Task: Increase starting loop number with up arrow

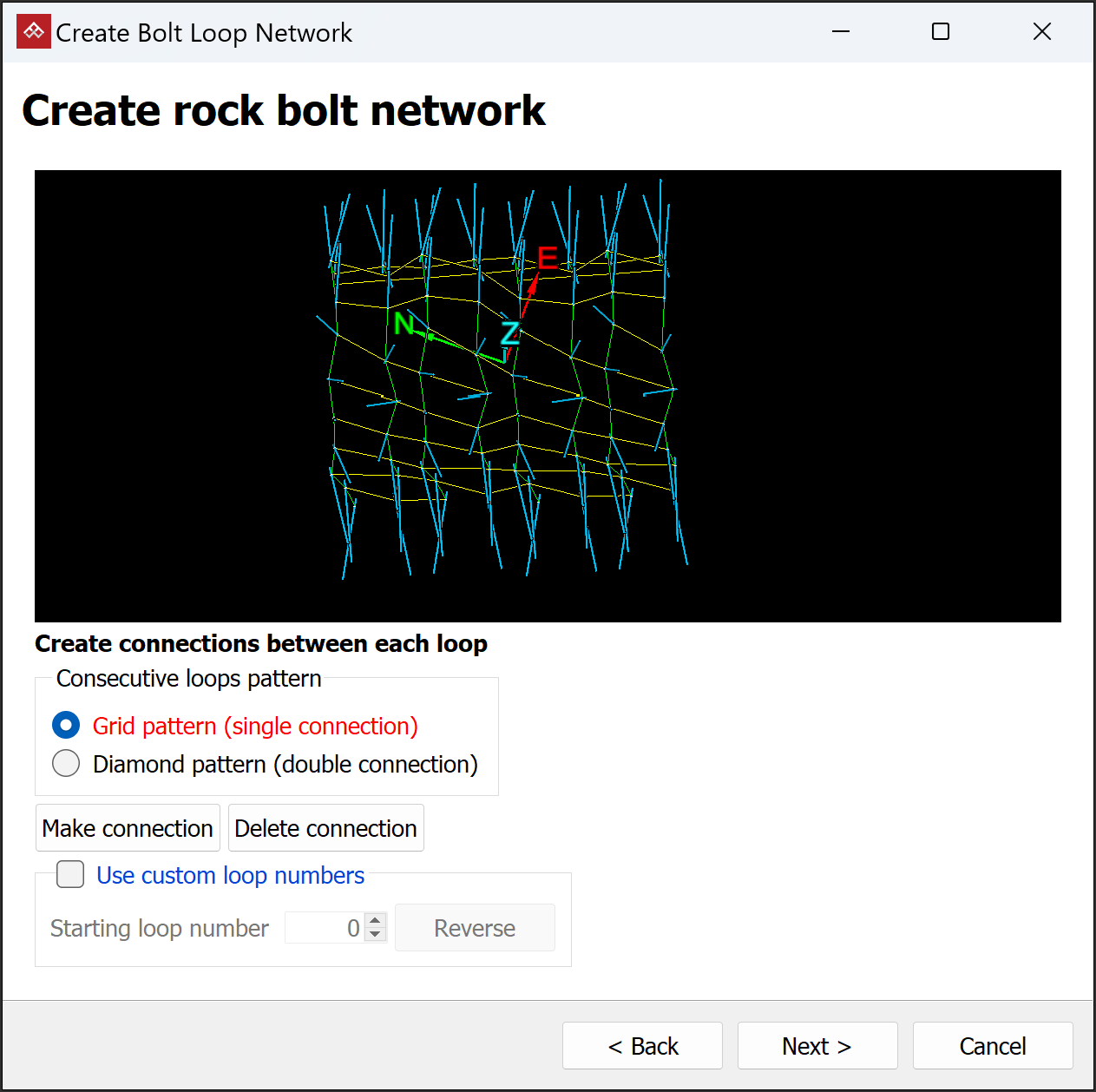Action: [375, 921]
